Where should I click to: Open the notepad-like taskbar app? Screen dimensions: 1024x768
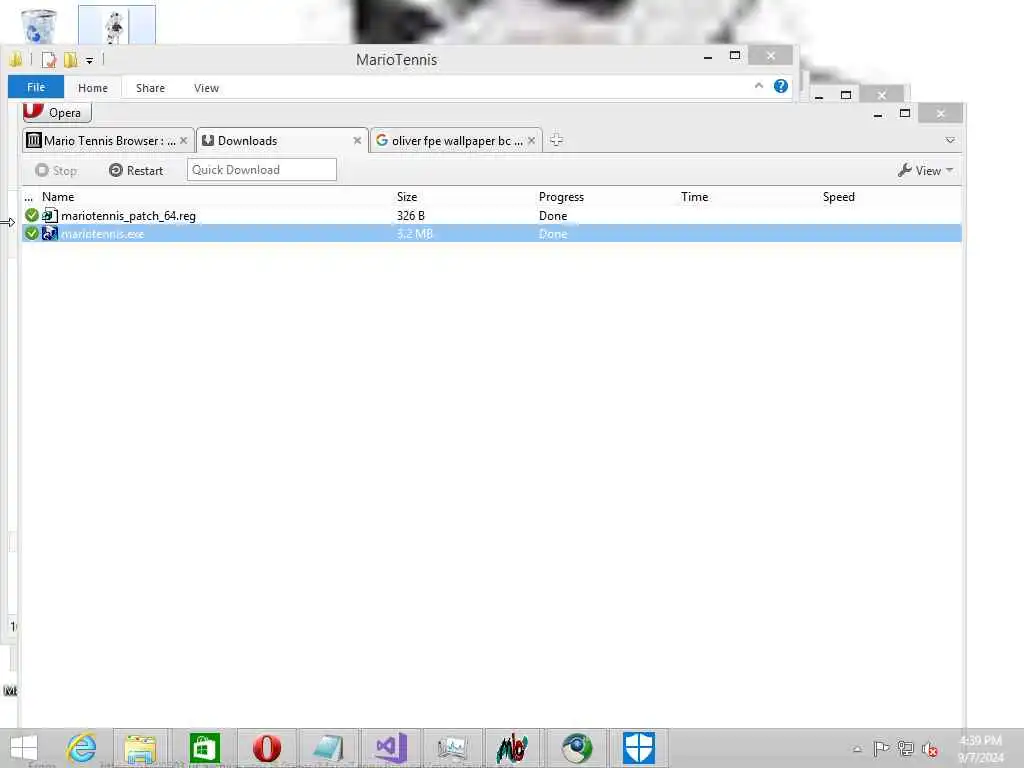pos(328,748)
